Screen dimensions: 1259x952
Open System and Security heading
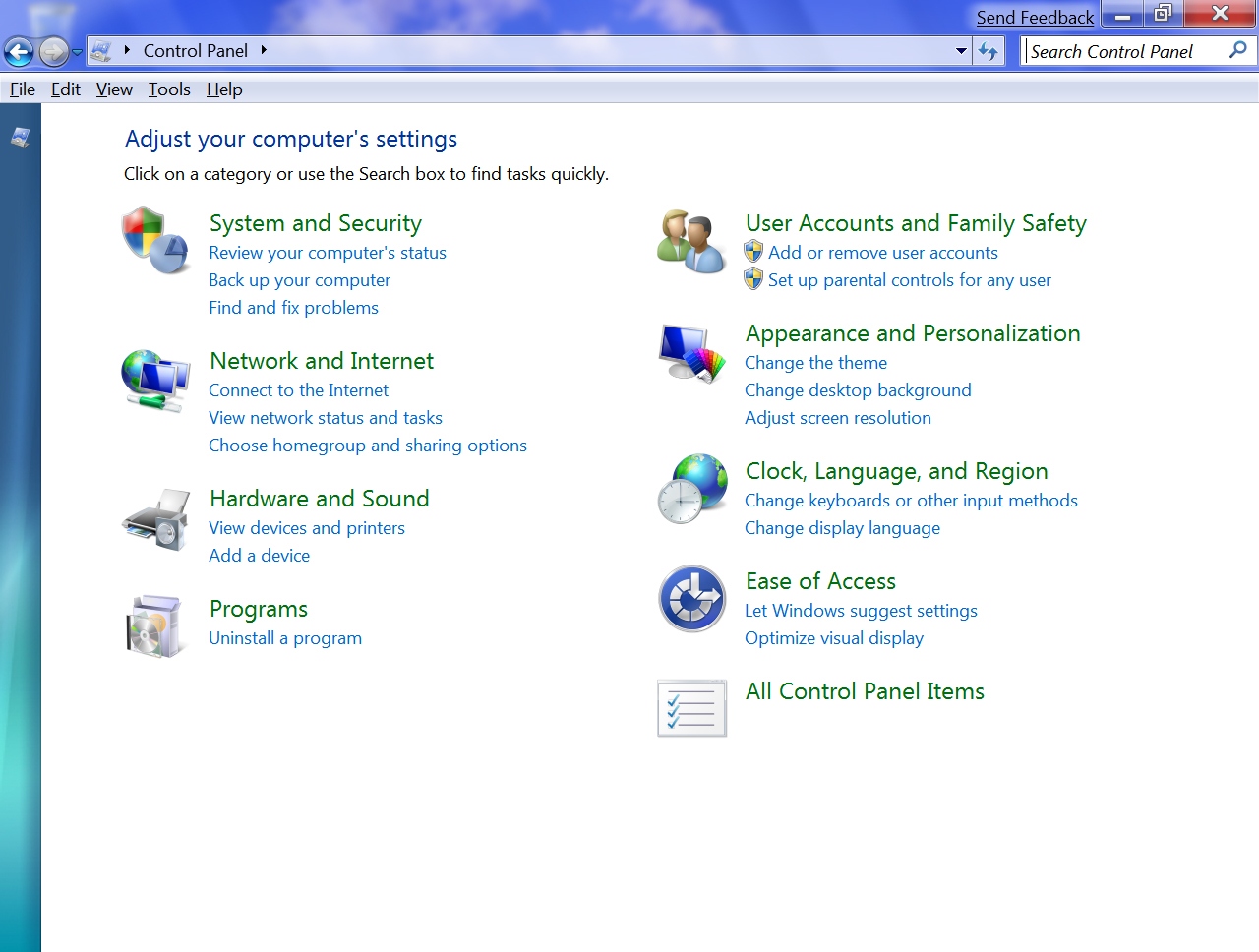click(x=316, y=223)
